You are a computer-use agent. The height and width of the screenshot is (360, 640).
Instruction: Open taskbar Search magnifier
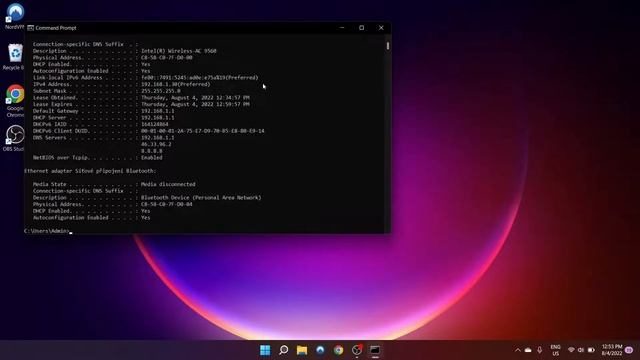(x=283, y=350)
